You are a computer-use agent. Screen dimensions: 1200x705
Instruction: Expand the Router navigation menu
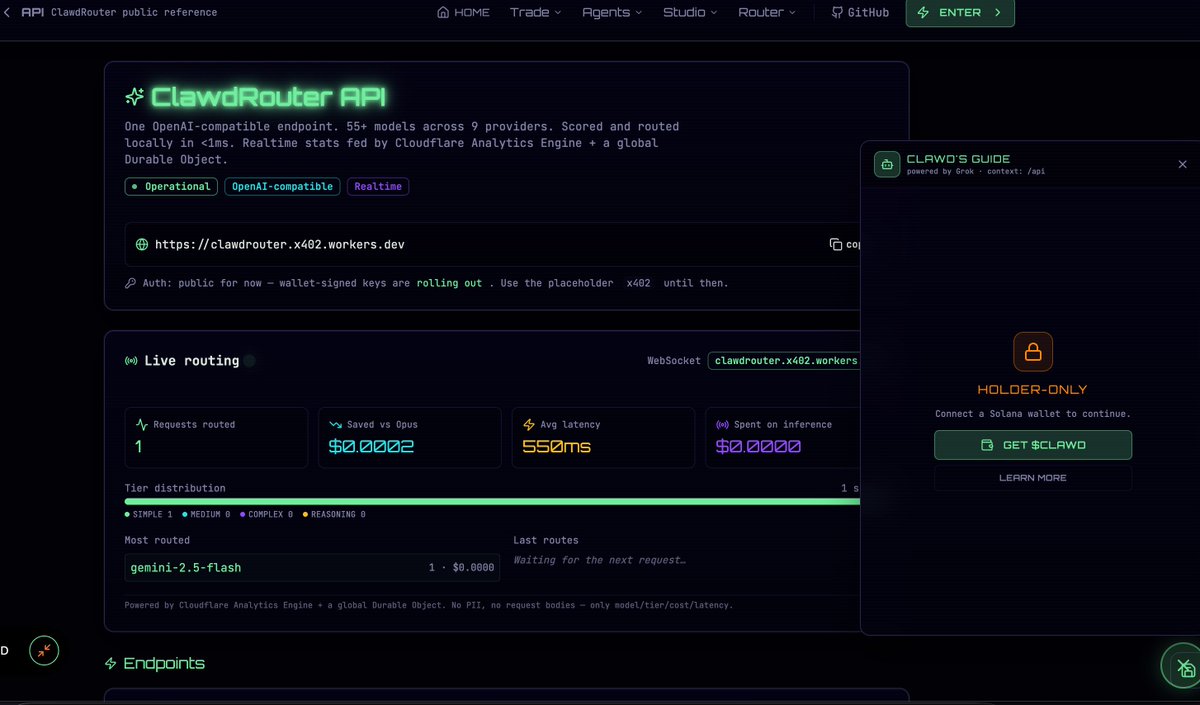[767, 13]
